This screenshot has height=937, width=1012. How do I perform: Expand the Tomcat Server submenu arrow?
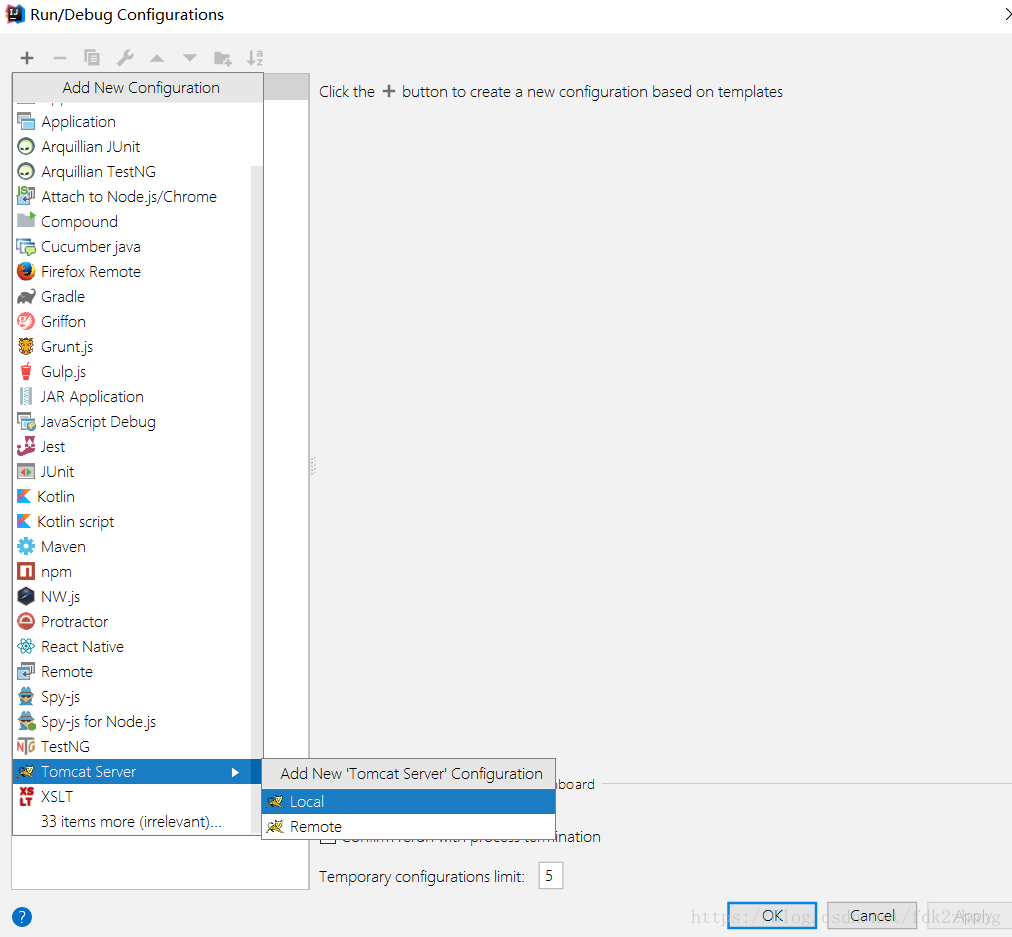tap(235, 772)
